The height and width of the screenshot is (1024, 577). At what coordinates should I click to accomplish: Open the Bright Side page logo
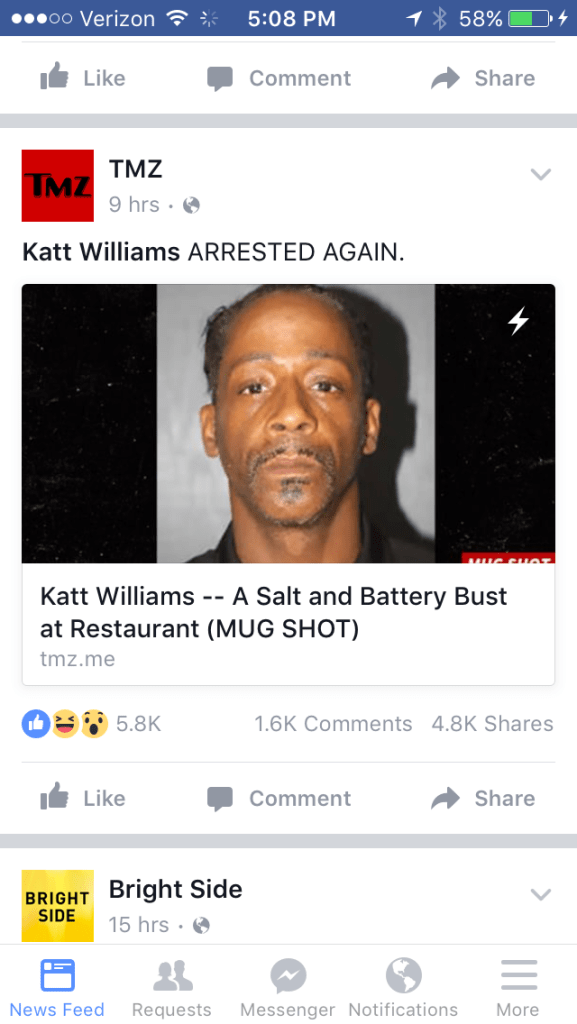tap(57, 905)
